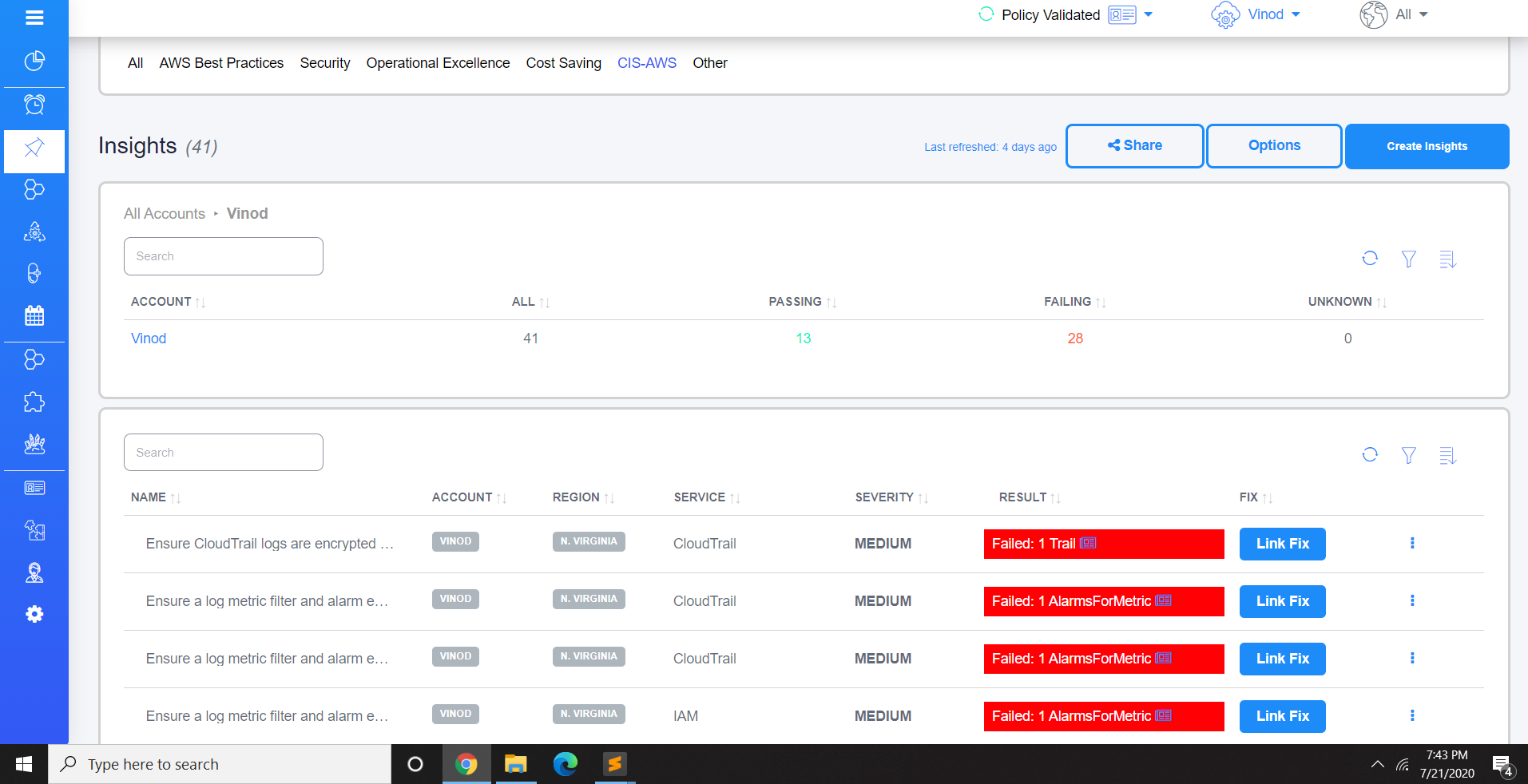Open the Windows notification center icon

[1501, 765]
